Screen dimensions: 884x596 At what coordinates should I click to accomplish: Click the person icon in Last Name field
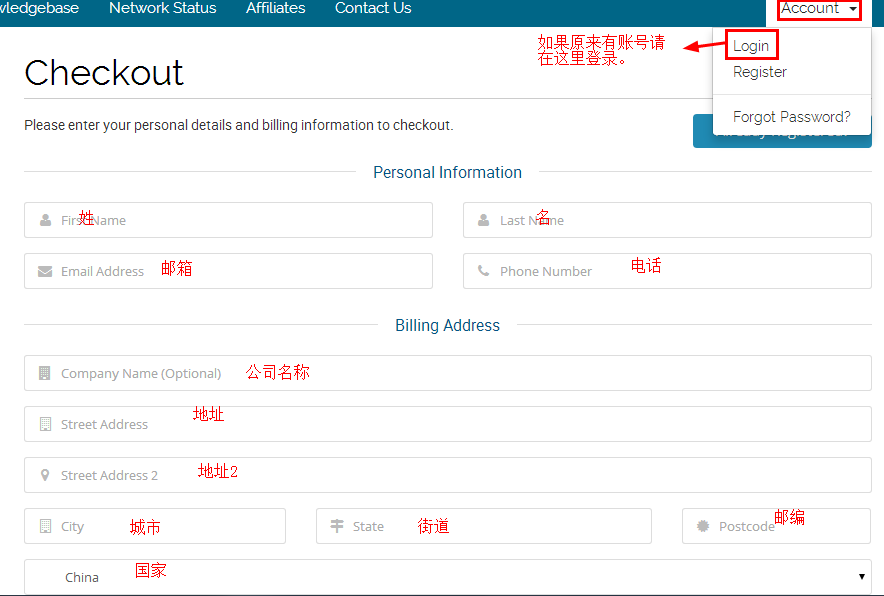484,220
